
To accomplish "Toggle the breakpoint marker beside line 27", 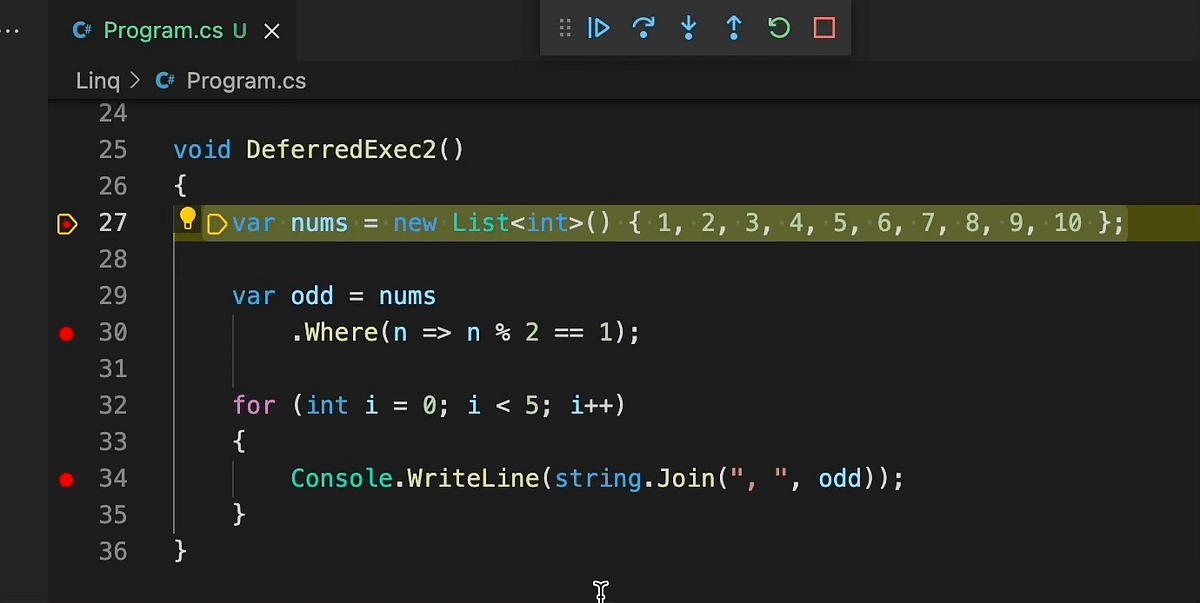I will tap(66, 224).
